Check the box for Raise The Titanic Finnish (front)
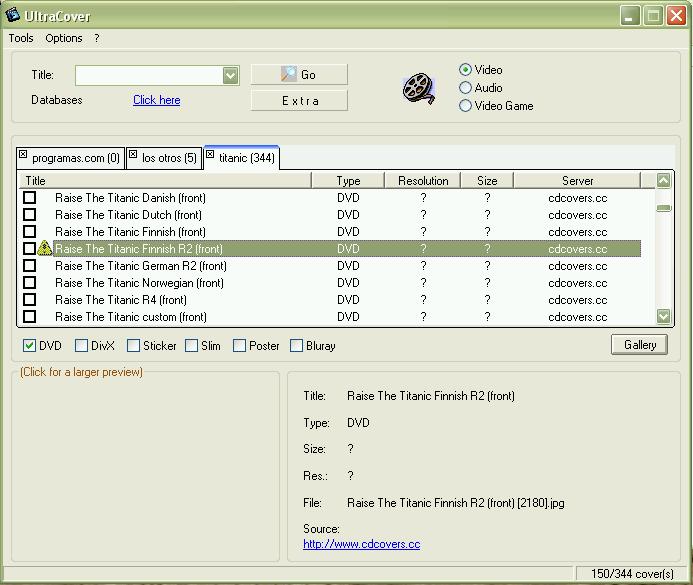The height and width of the screenshot is (585, 693). click(30, 232)
